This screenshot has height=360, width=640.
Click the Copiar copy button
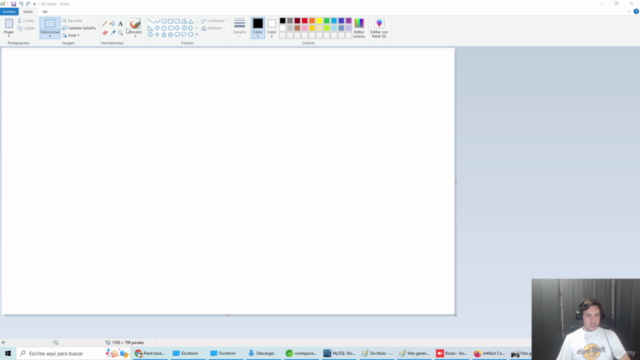click(26, 28)
